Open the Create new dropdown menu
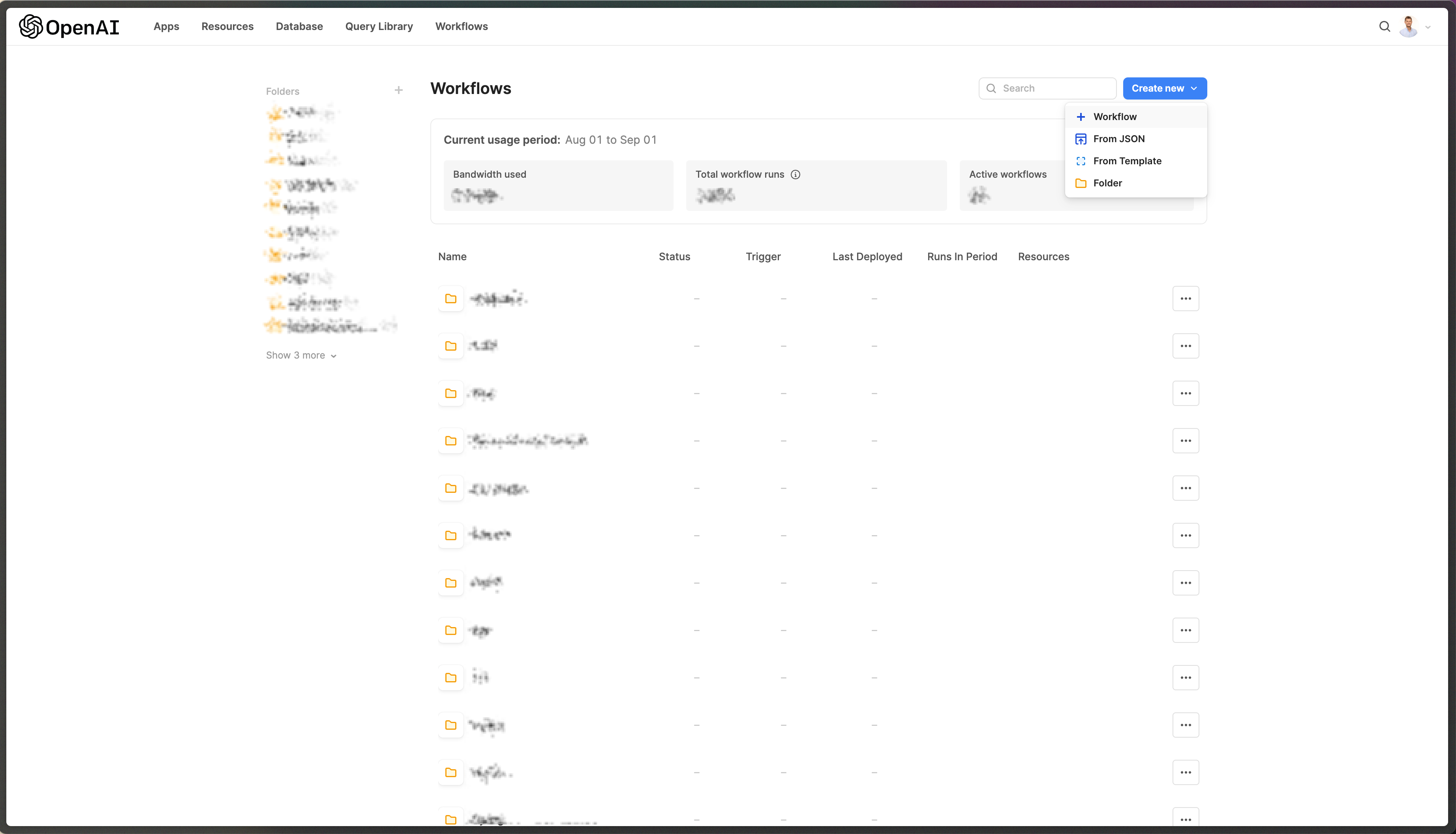1456x834 pixels. 1164,88
